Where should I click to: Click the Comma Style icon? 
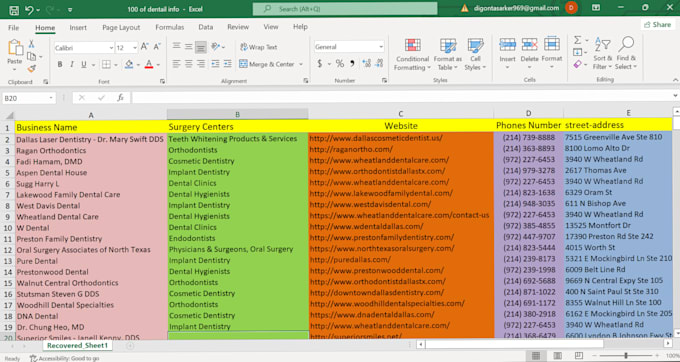pyautogui.click(x=352, y=64)
